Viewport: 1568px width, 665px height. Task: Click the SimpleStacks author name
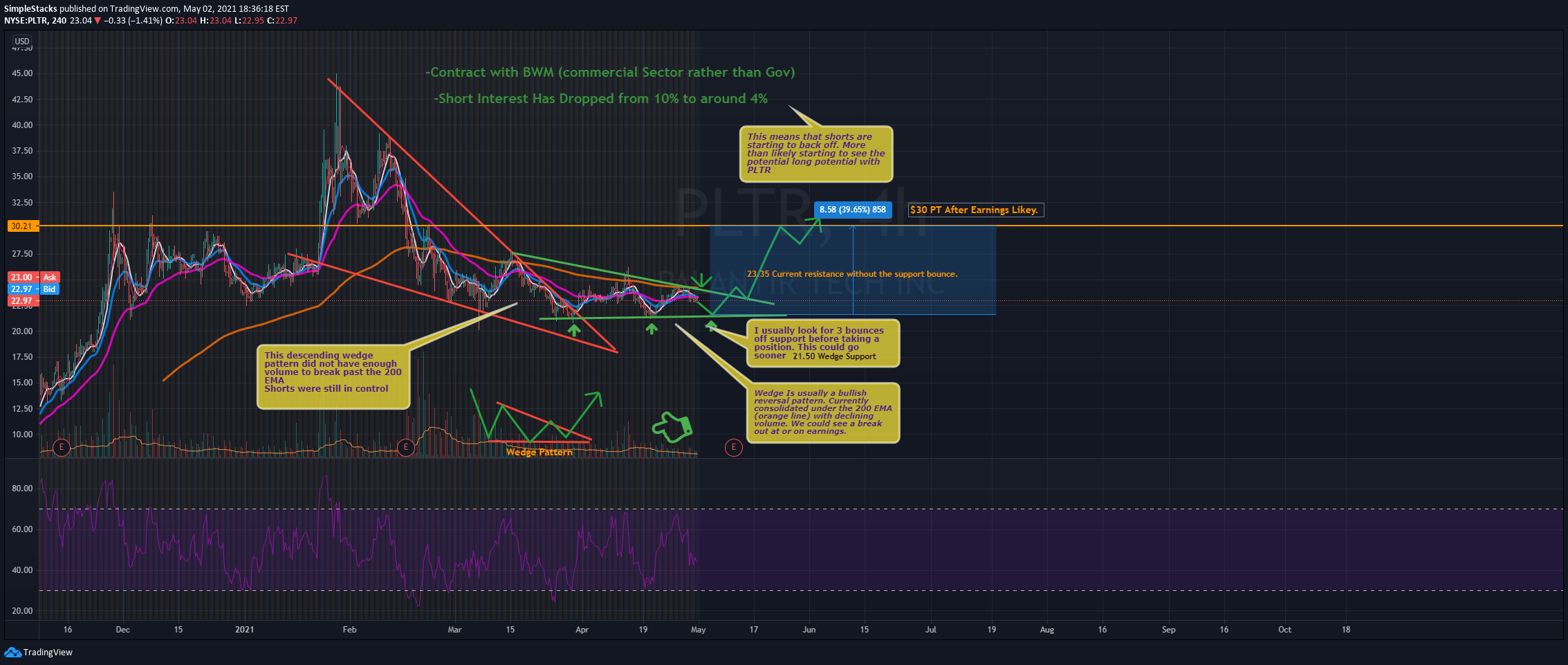tap(30, 9)
